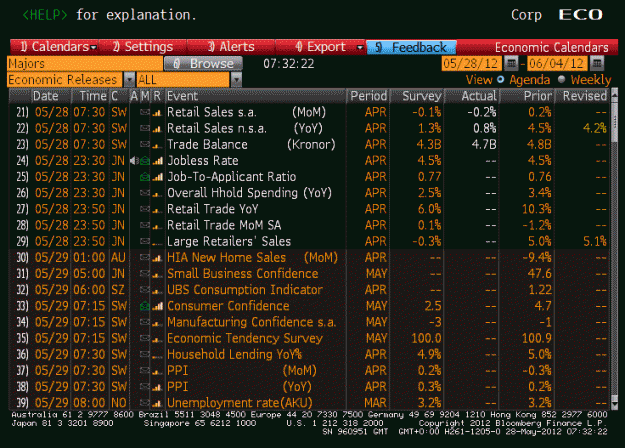Open calendar picker for end date 06/04/12

596,63
